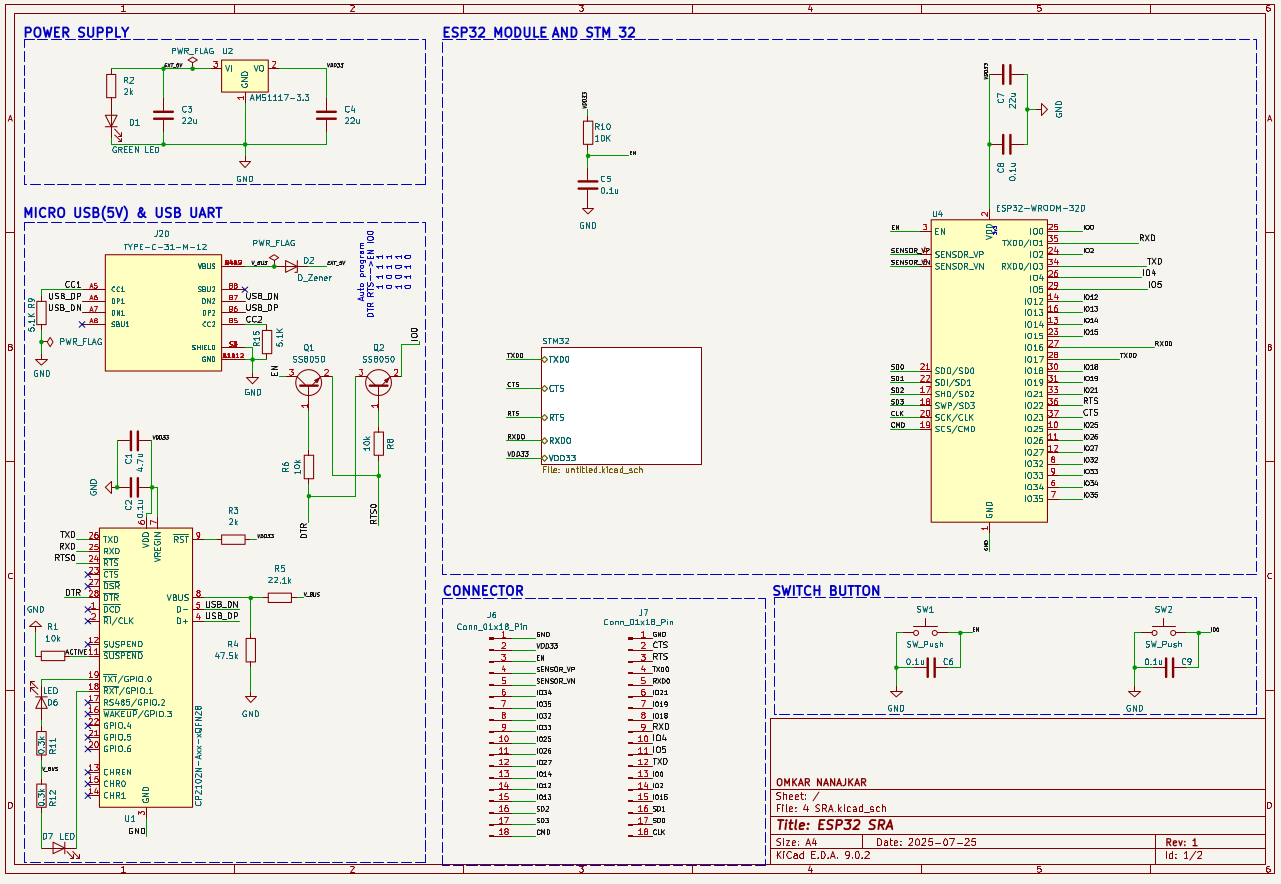Click the J6 Conn_01x18_Pin connector label
This screenshot has width=1281, height=884.
pyautogui.click(x=491, y=620)
